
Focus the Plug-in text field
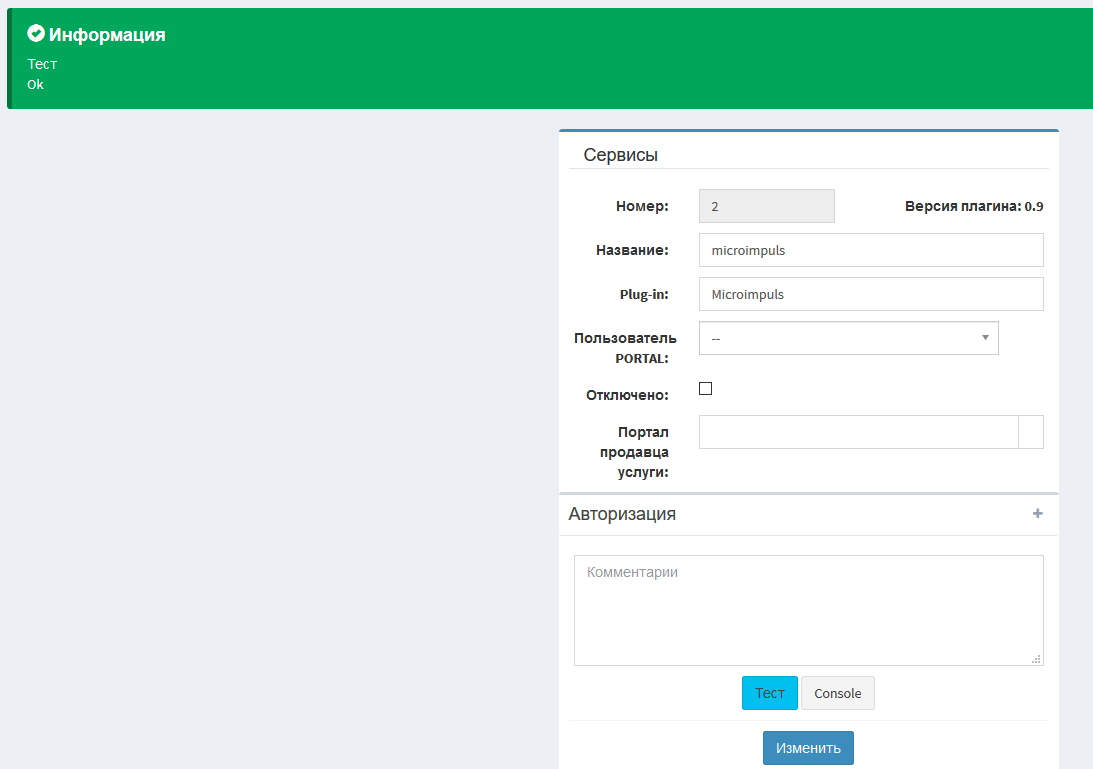tap(870, 294)
